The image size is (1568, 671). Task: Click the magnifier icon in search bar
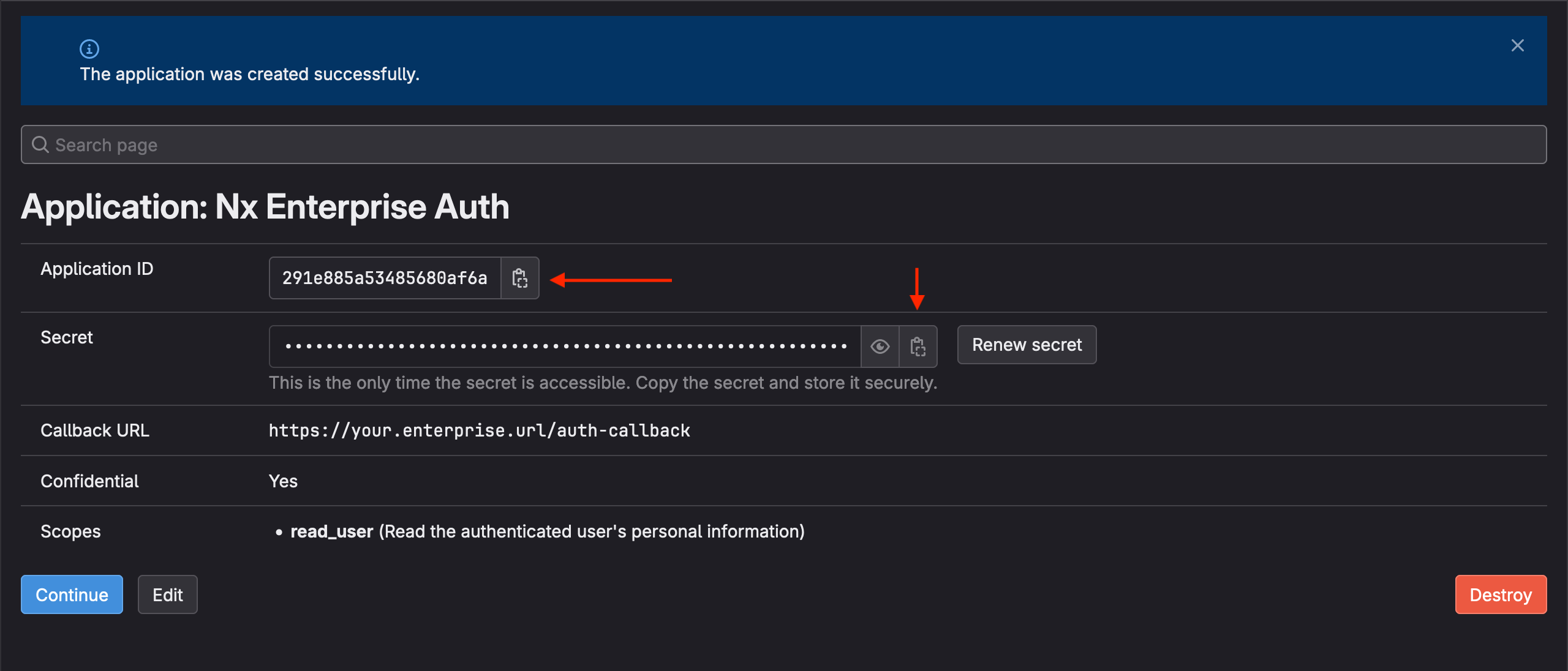click(x=40, y=144)
